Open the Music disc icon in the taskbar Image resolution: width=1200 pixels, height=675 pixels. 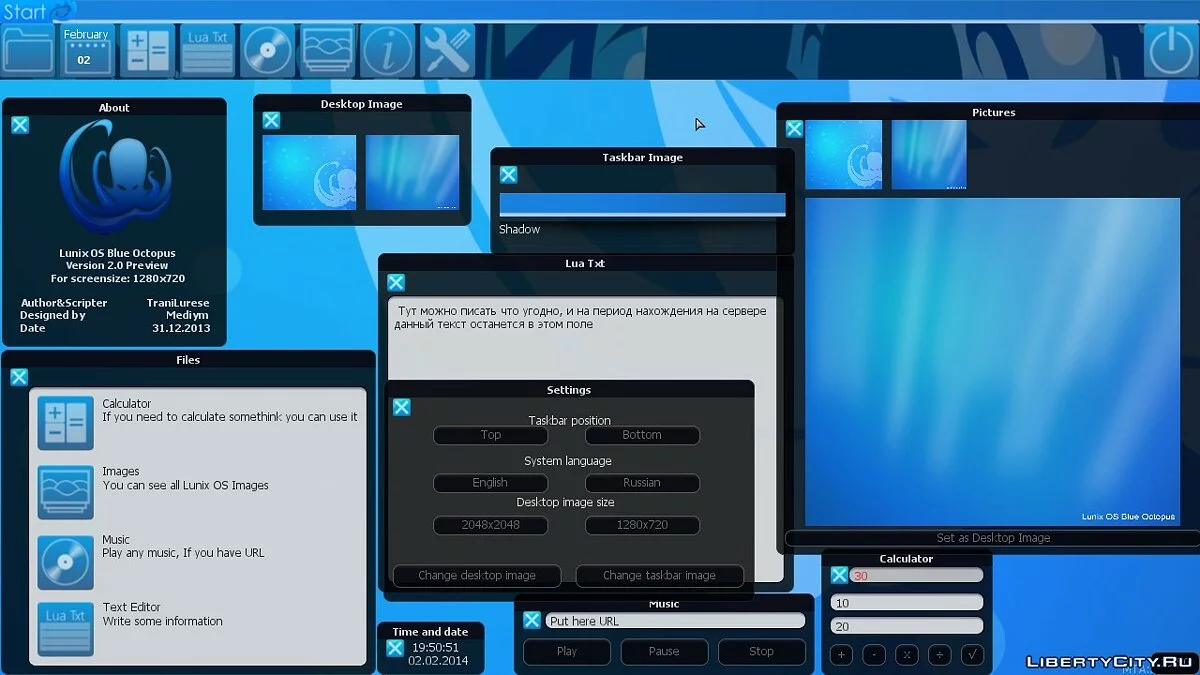click(x=267, y=48)
